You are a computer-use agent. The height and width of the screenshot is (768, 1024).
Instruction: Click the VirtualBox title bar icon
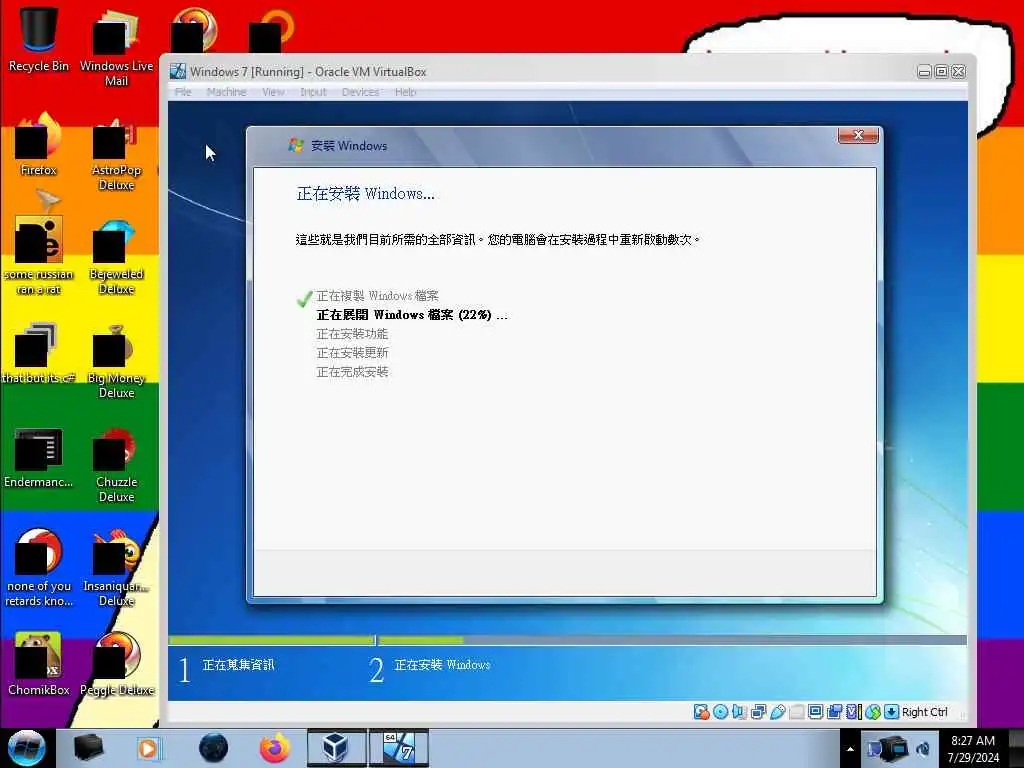tap(178, 71)
